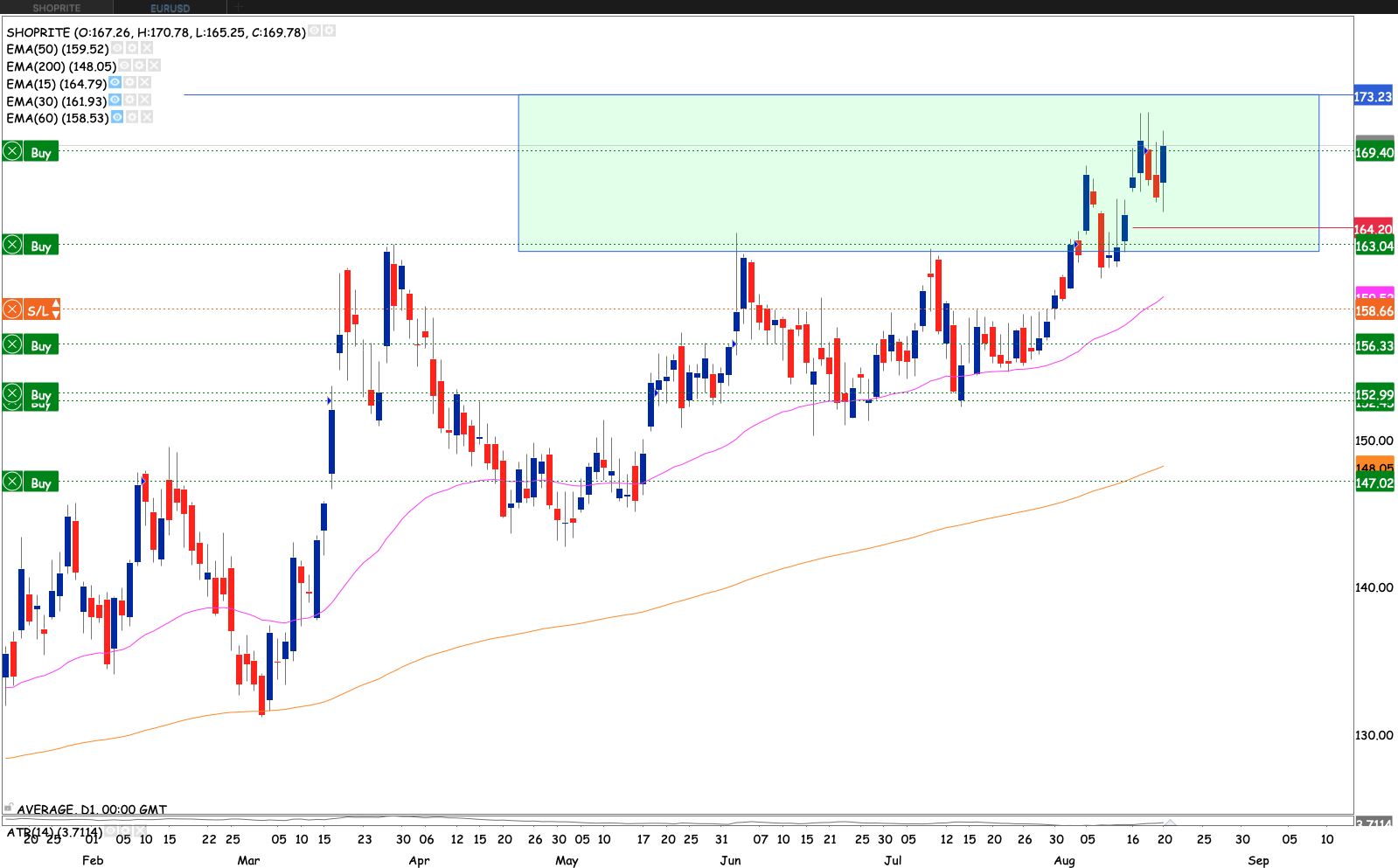This screenshot has height=868, width=1398.
Task: Remove the EMA(200) indicator with X icon
Action: (x=154, y=66)
